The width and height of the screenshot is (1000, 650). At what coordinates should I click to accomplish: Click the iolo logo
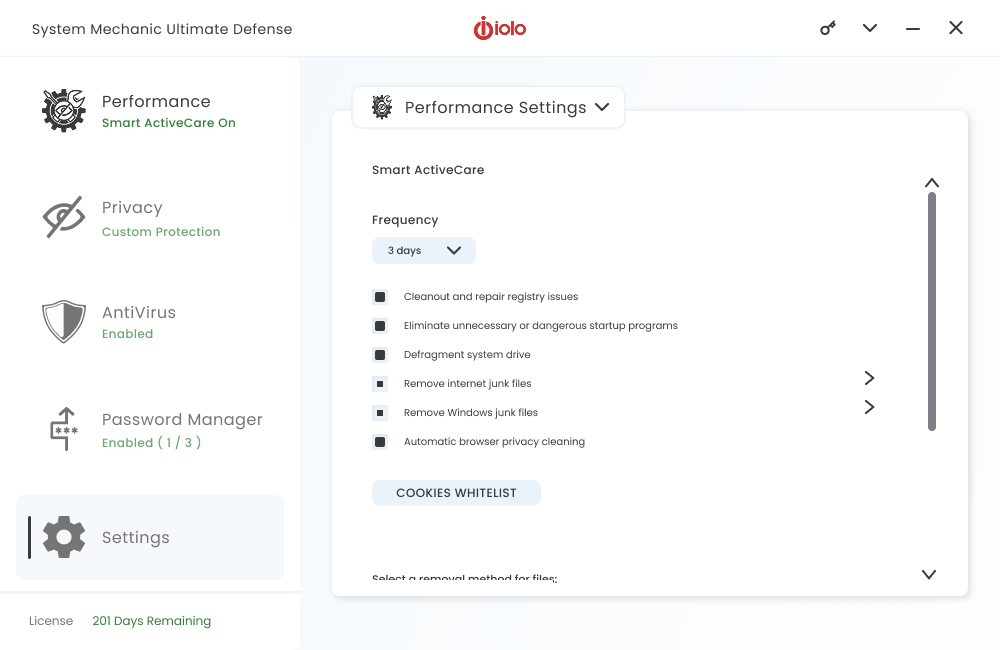[499, 28]
